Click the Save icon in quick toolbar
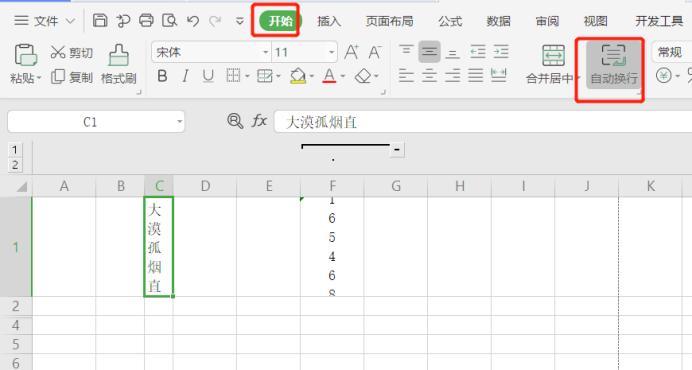Image resolution: width=692 pixels, height=370 pixels. click(100, 20)
